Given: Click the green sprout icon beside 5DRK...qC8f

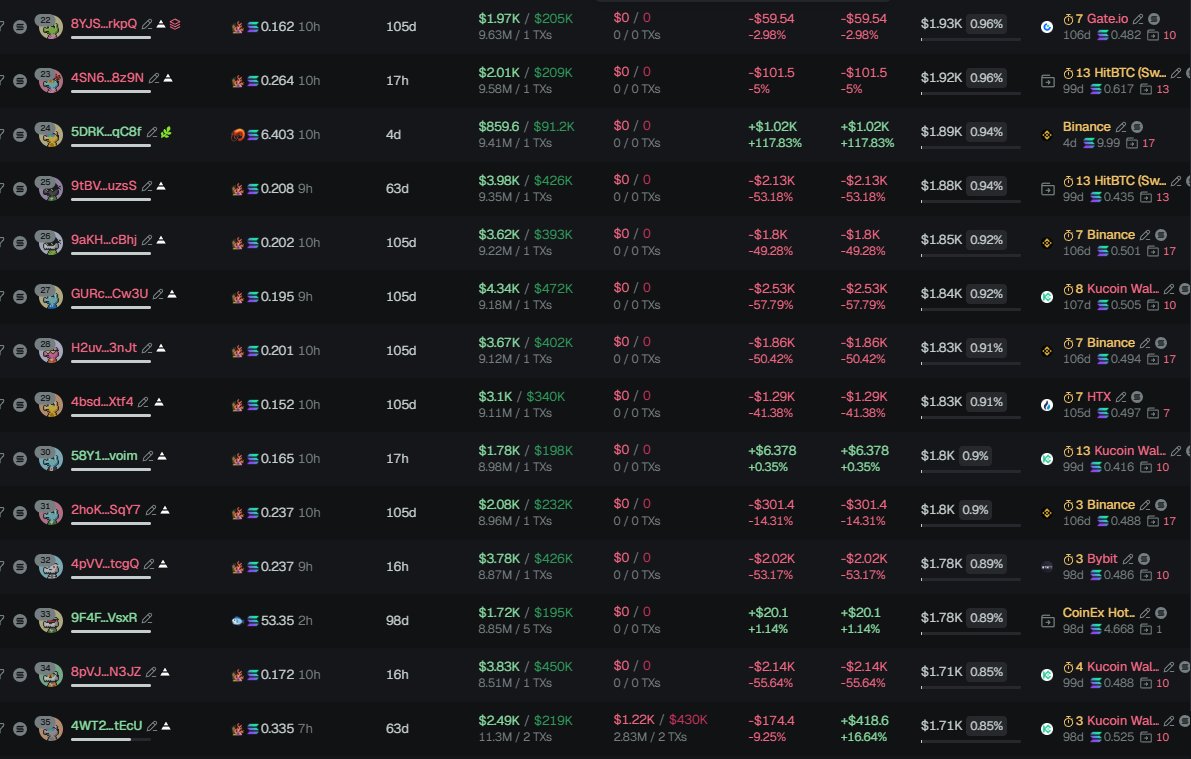Looking at the screenshot, I should tap(166, 131).
